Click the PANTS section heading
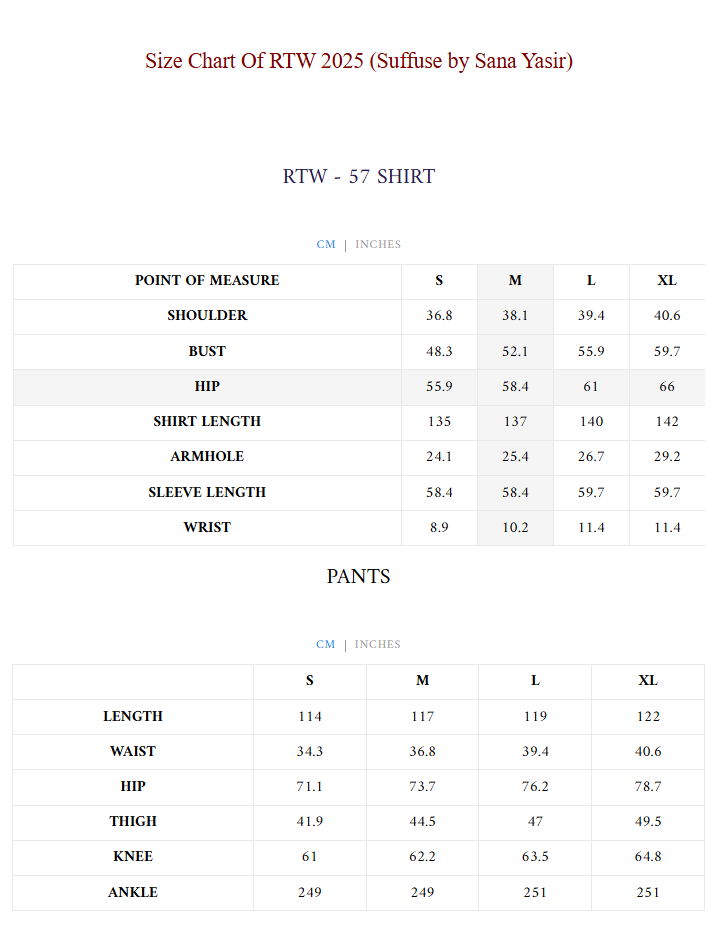 tap(358, 577)
